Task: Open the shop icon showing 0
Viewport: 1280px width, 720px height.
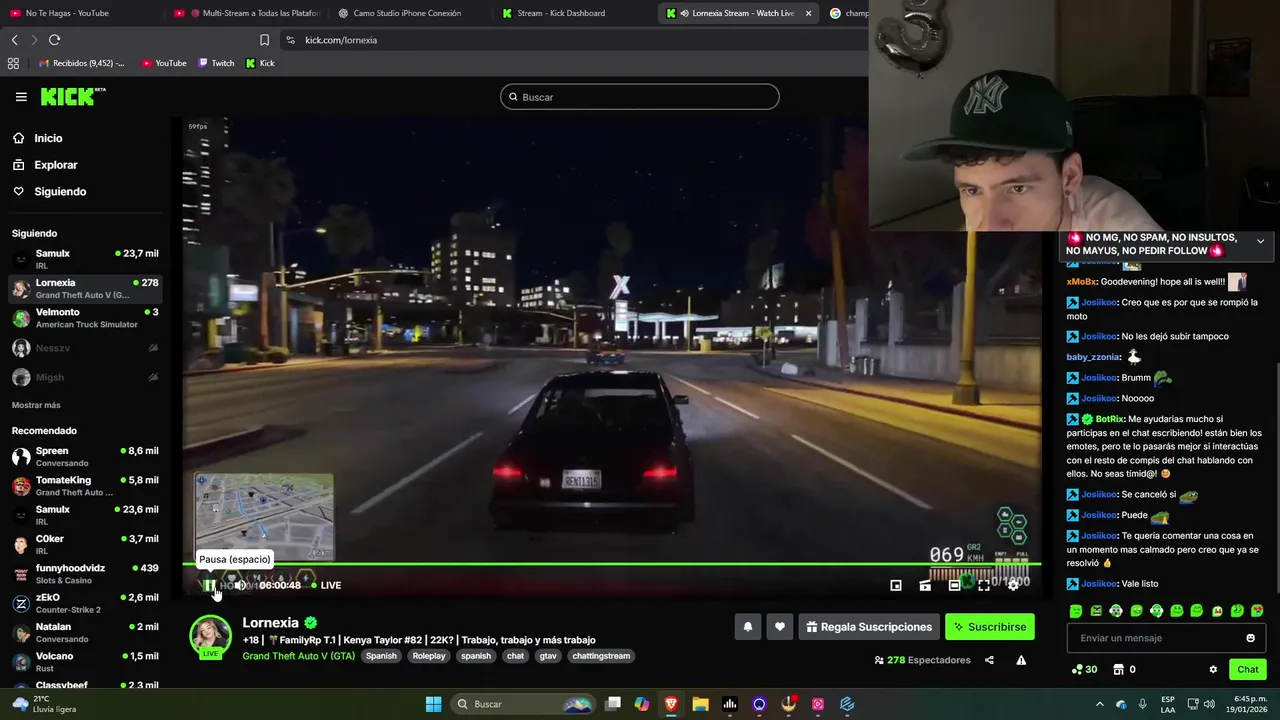Action: [x=1124, y=669]
